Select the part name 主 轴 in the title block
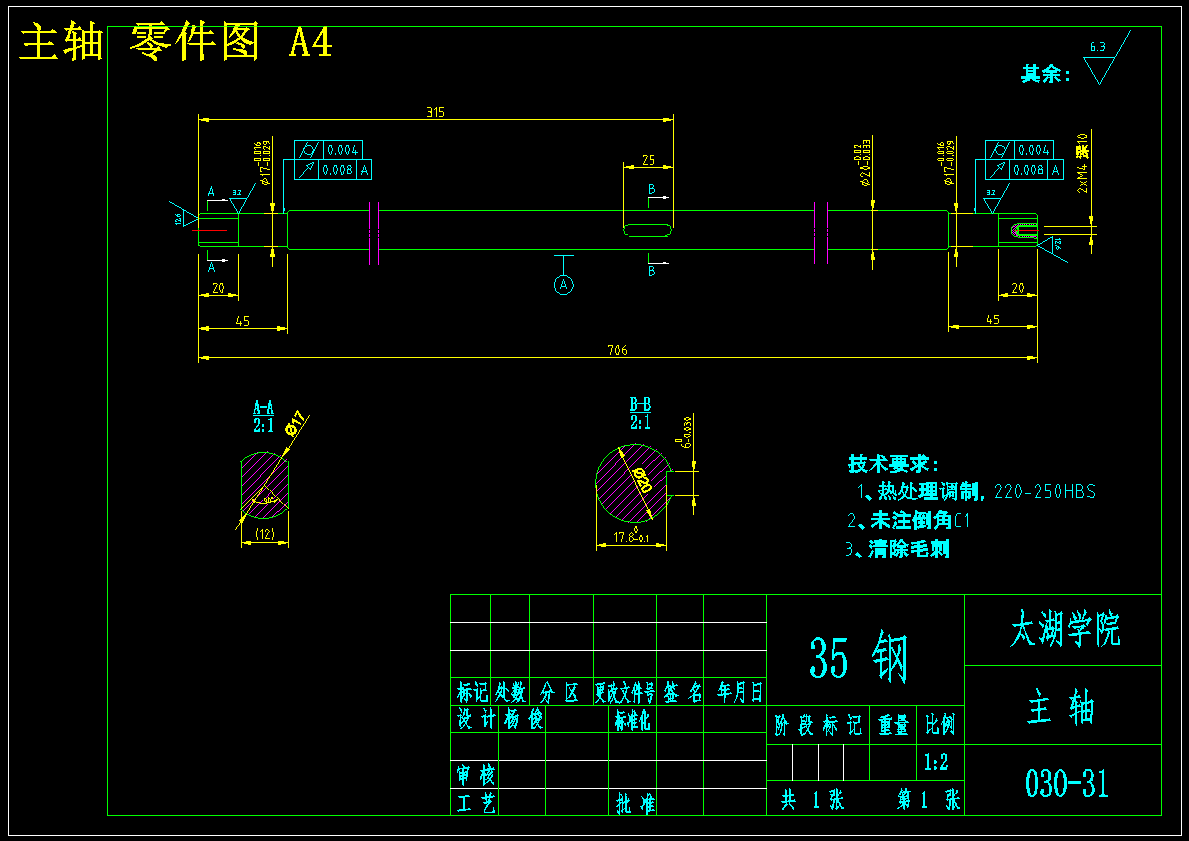The height and width of the screenshot is (841, 1189). coord(1061,707)
